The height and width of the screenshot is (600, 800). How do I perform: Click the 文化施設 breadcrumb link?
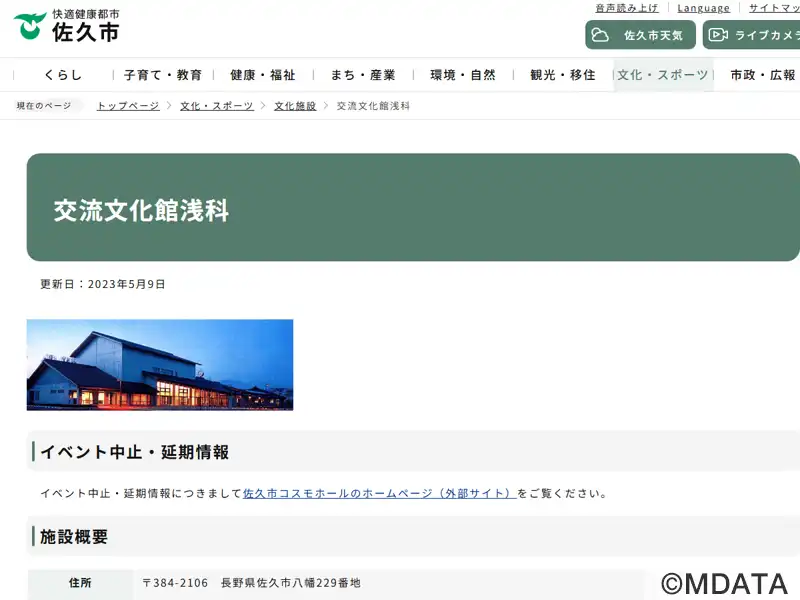click(x=295, y=106)
